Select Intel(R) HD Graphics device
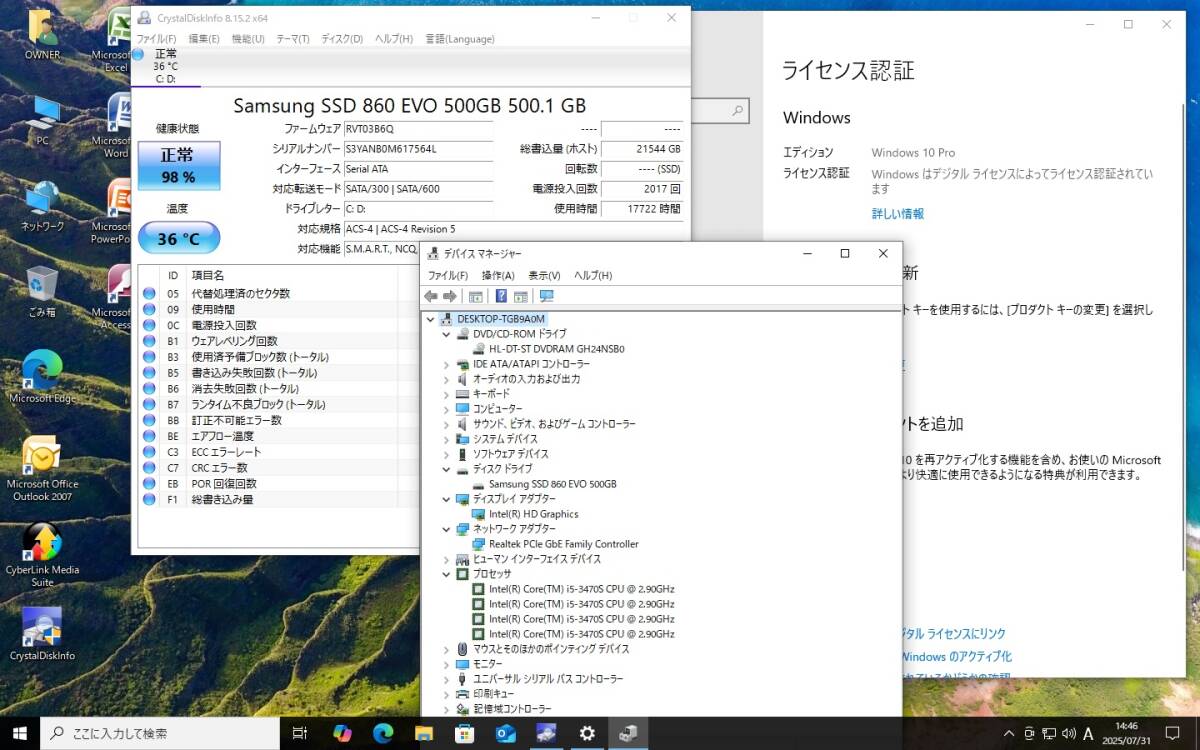This screenshot has width=1200, height=750. point(533,514)
